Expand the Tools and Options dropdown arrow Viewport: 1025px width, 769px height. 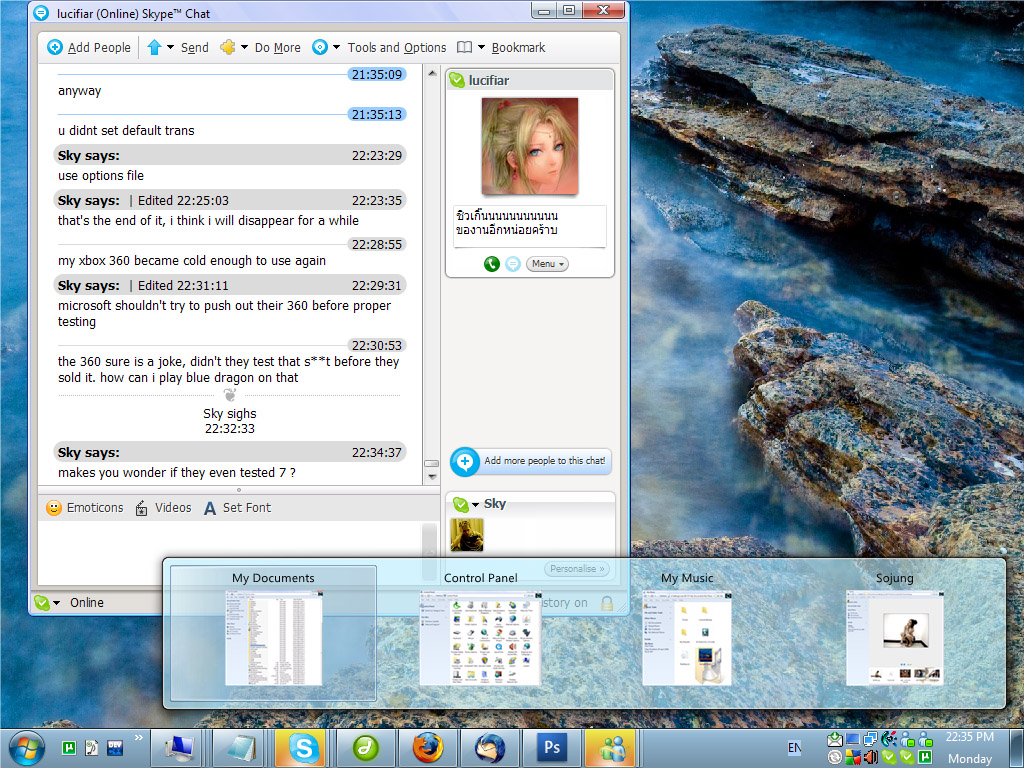(337, 47)
